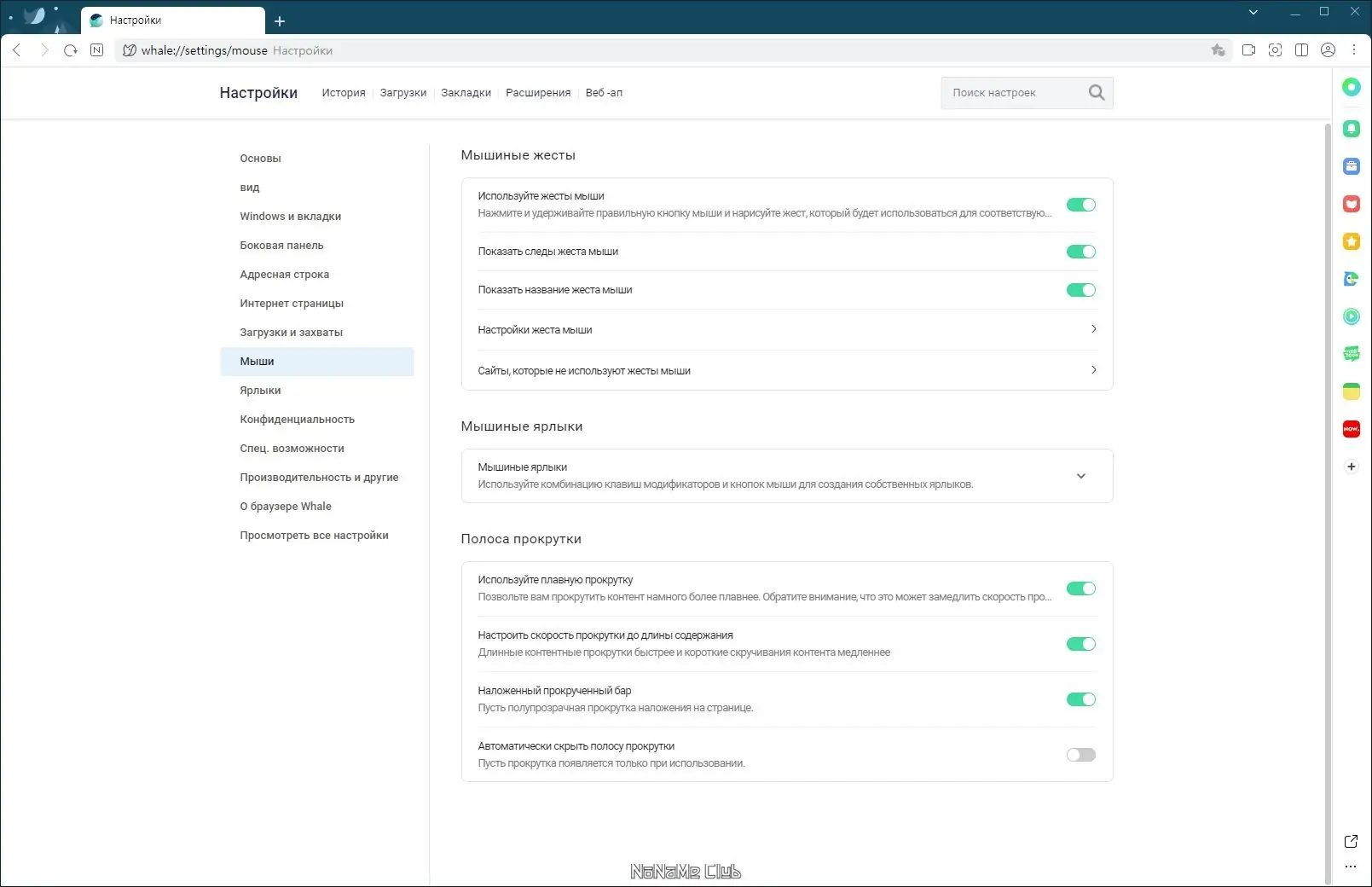Add a sidebar app with plus icon
This screenshot has height=887, width=1372.
pyautogui.click(x=1352, y=467)
